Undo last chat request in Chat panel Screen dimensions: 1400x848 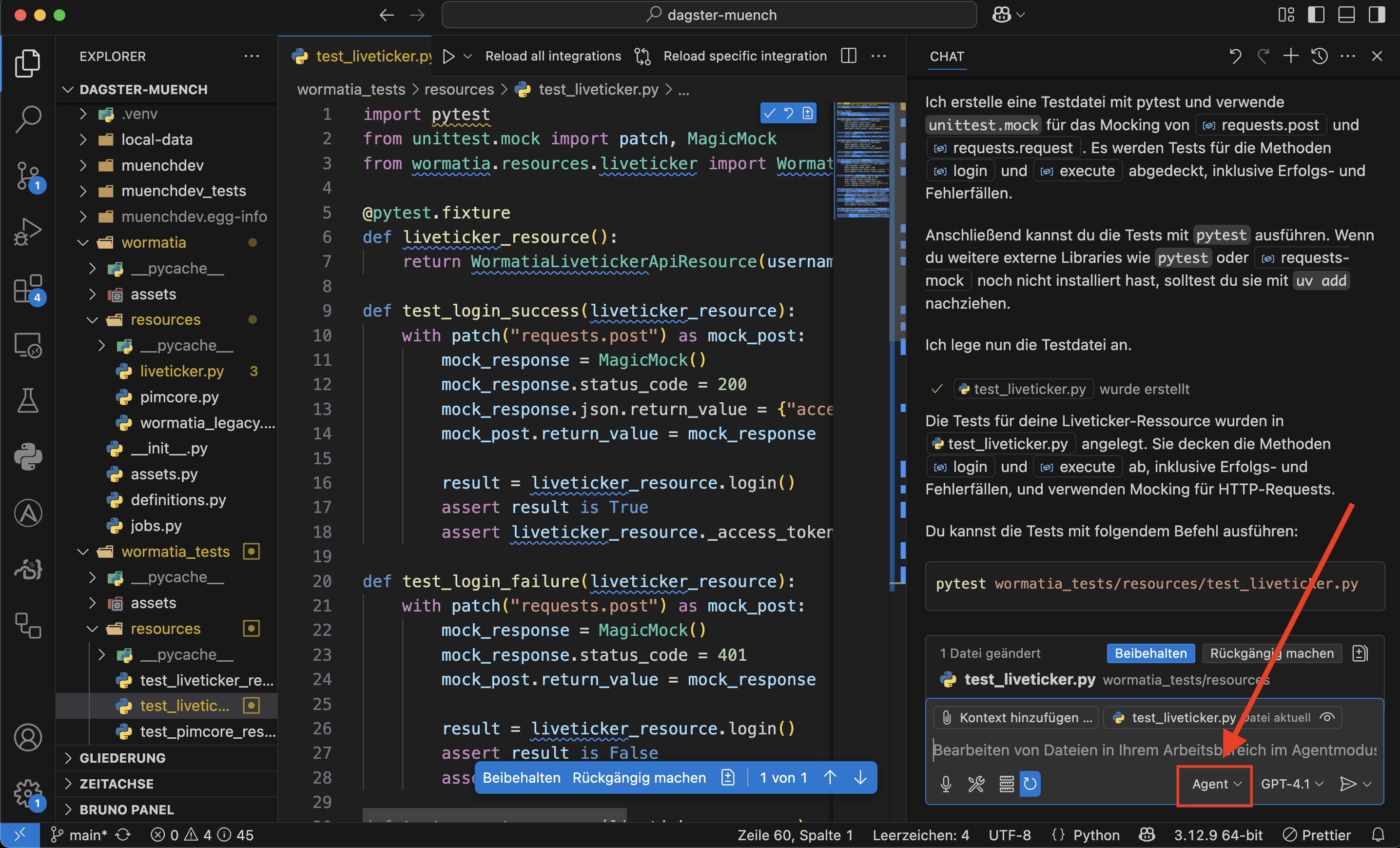click(x=1235, y=56)
